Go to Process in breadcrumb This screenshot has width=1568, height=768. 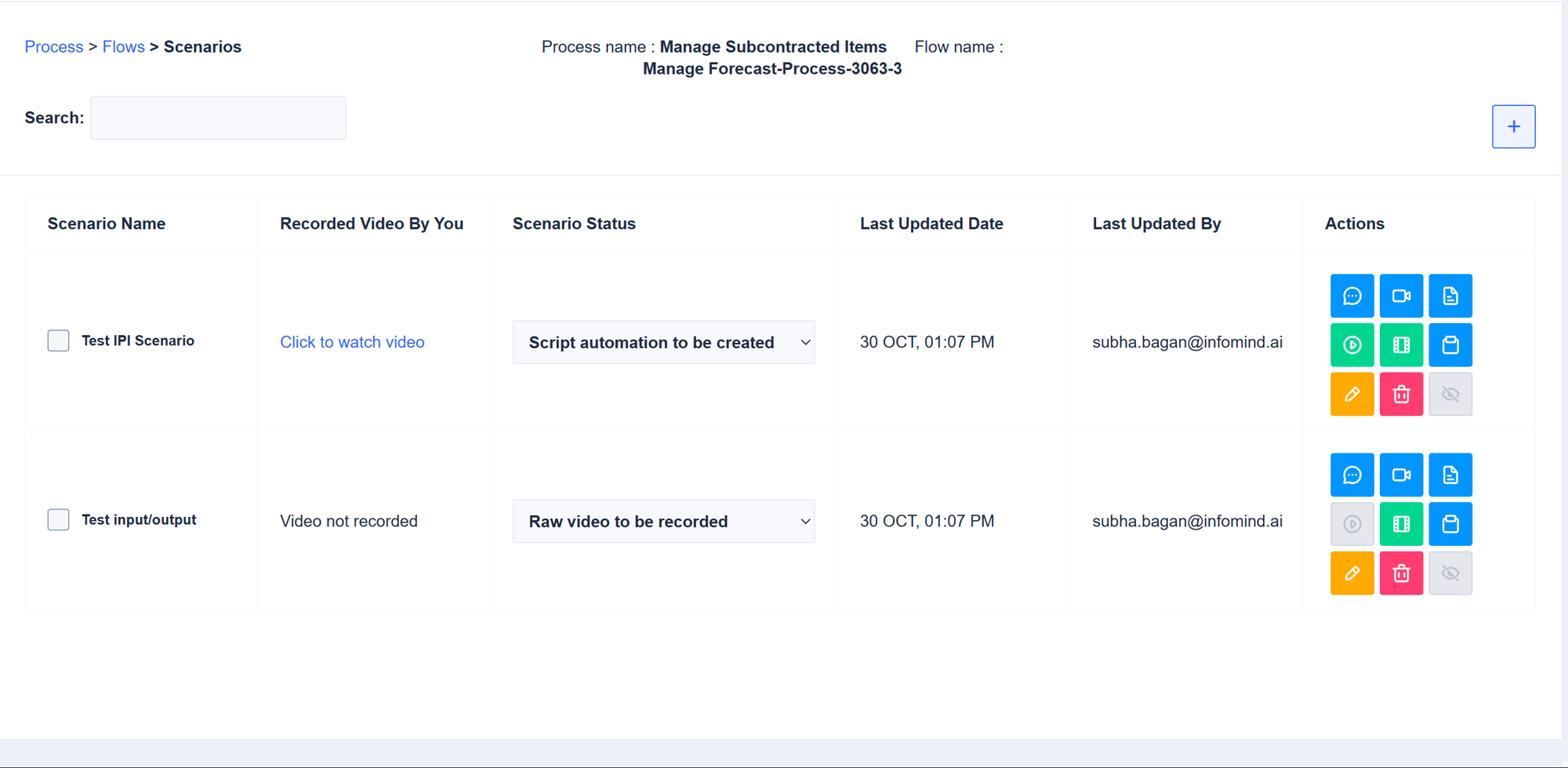click(x=53, y=47)
